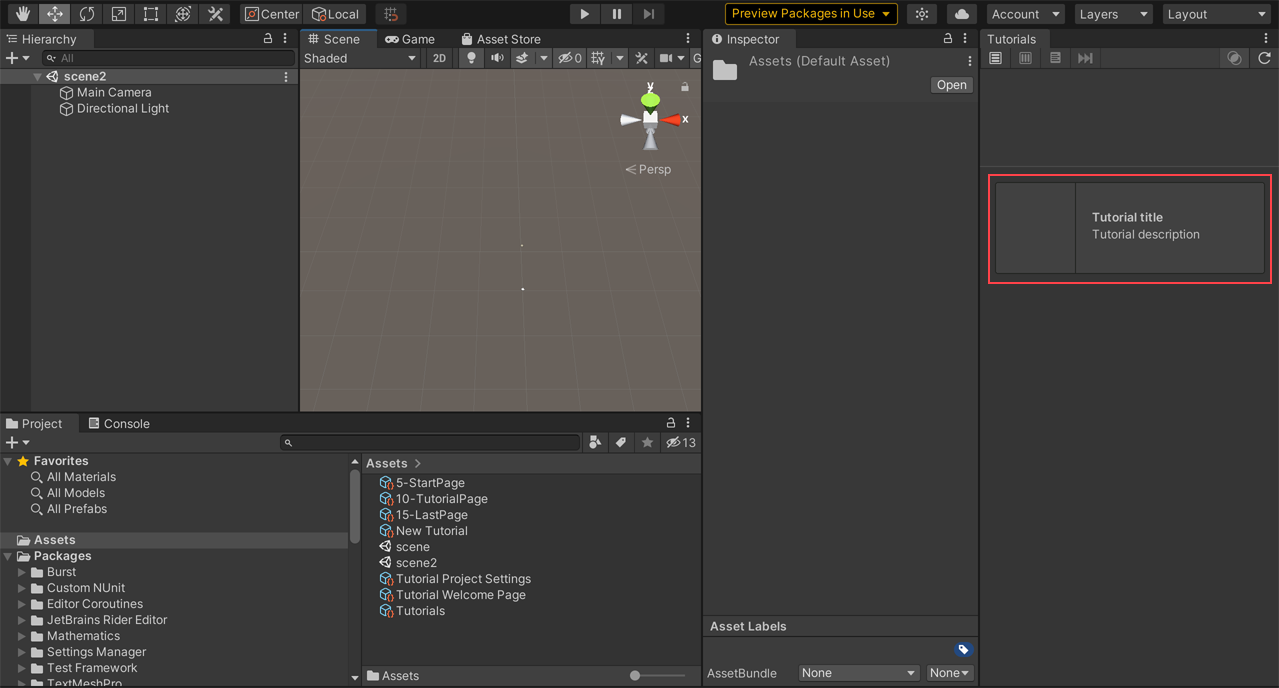This screenshot has height=688, width=1279.
Task: Switch to the Console tab
Action: (x=119, y=423)
